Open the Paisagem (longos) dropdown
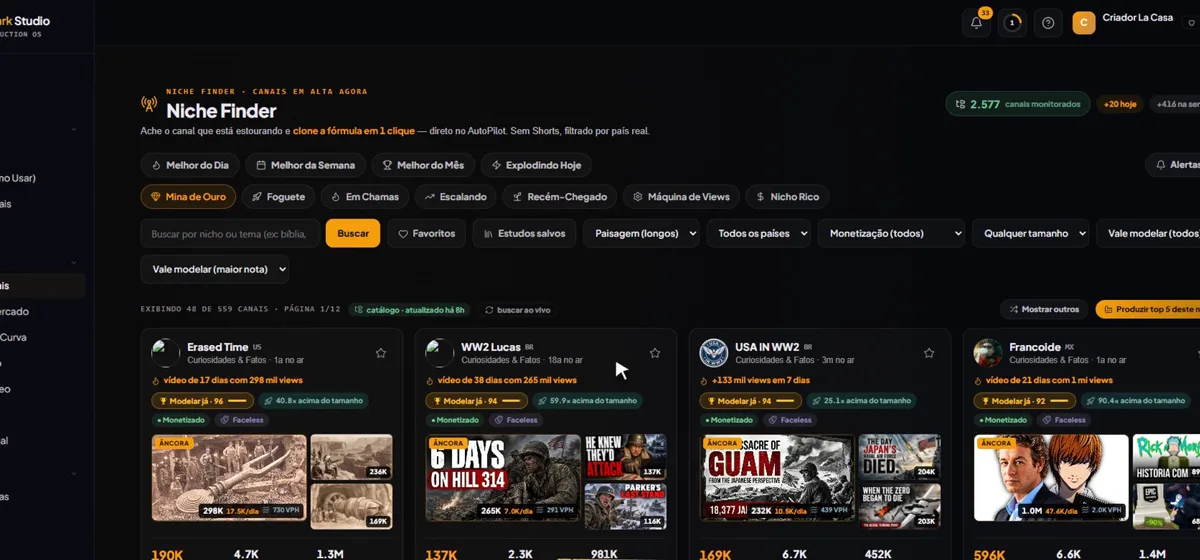This screenshot has width=1200, height=560. coord(641,233)
